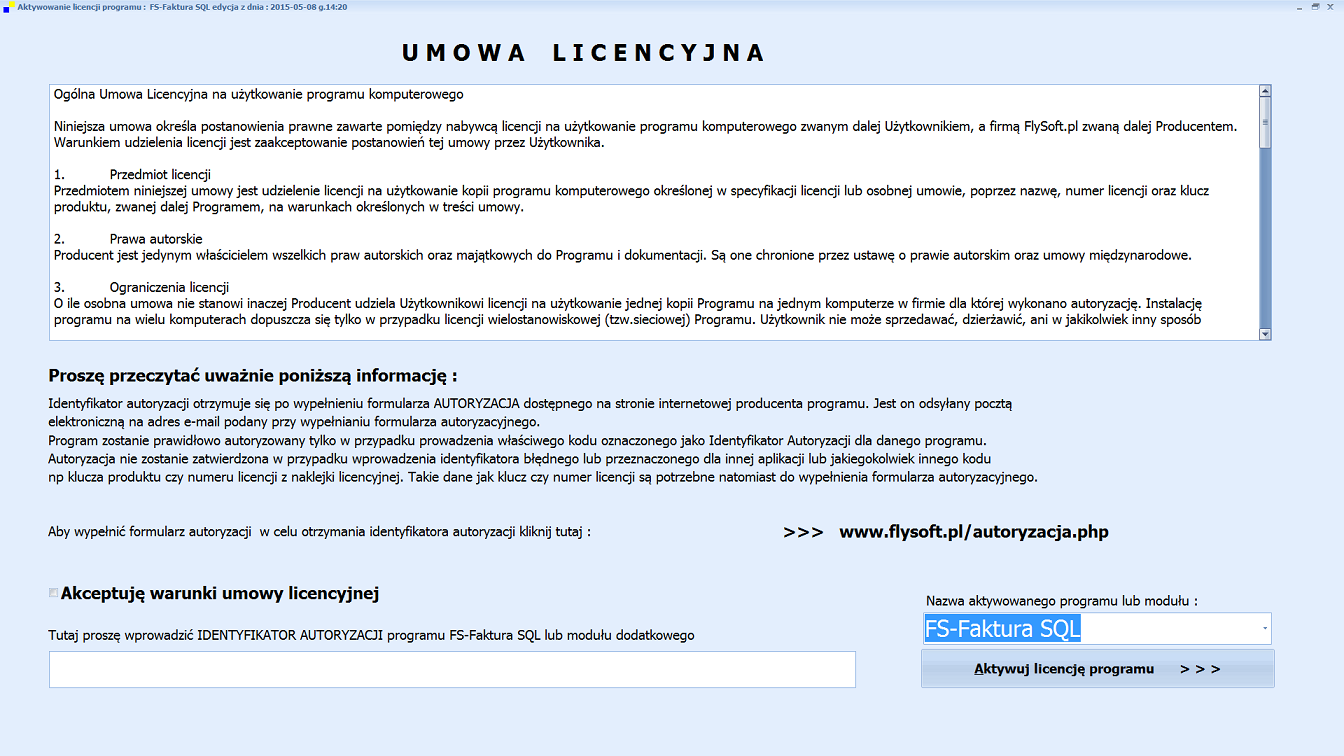Click the license text scroll-down arrow
Screen dimensions: 1344x756
tap(1265, 334)
